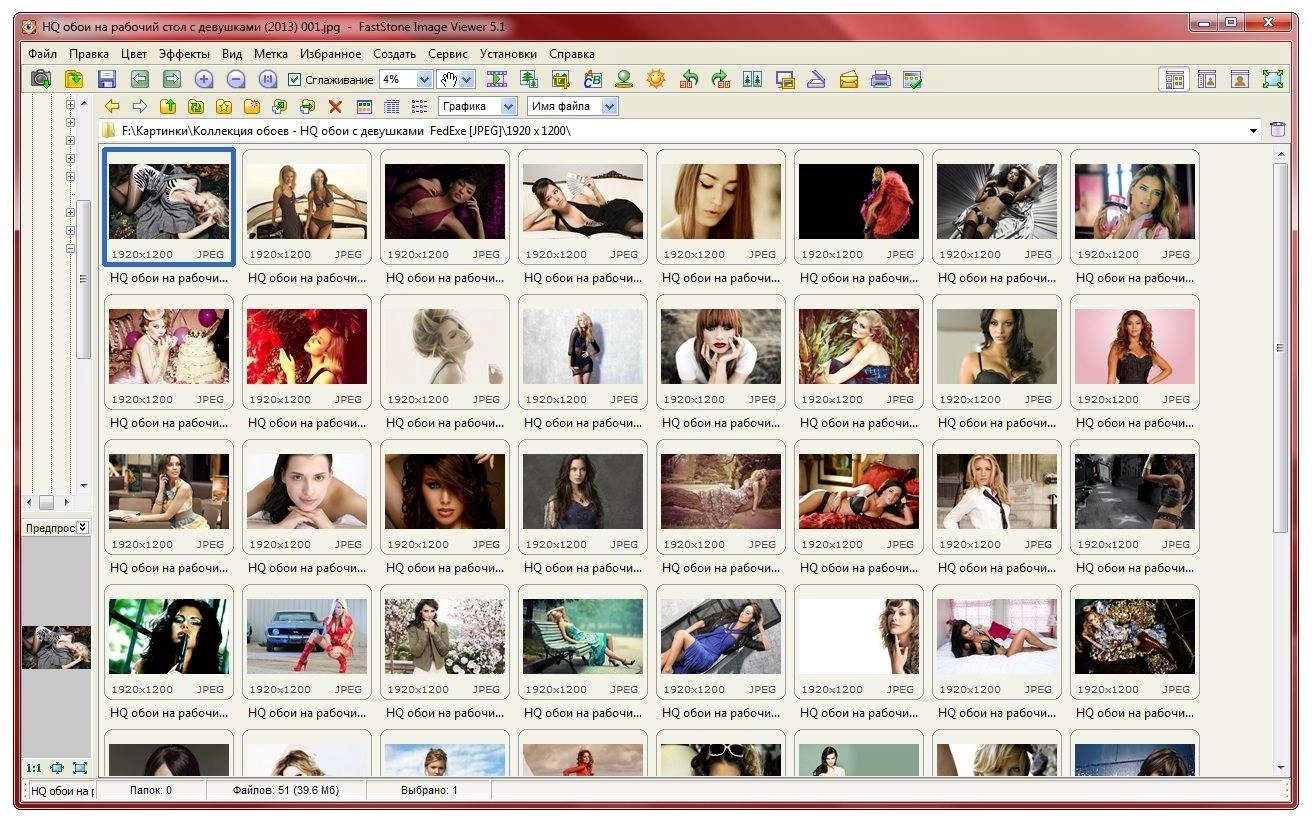Toggle the Сглаживание checkbox

pos(294,80)
